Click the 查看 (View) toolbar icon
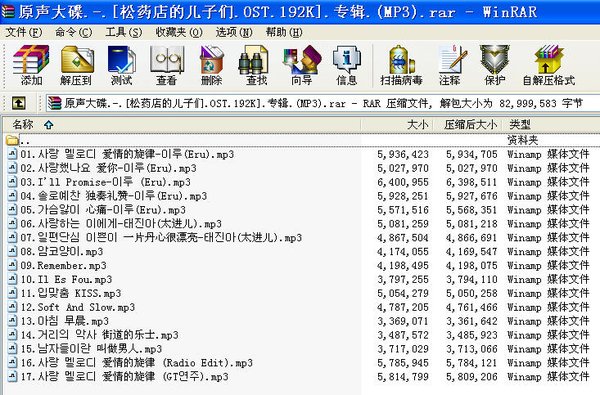This screenshot has width=600, height=395. (166, 65)
